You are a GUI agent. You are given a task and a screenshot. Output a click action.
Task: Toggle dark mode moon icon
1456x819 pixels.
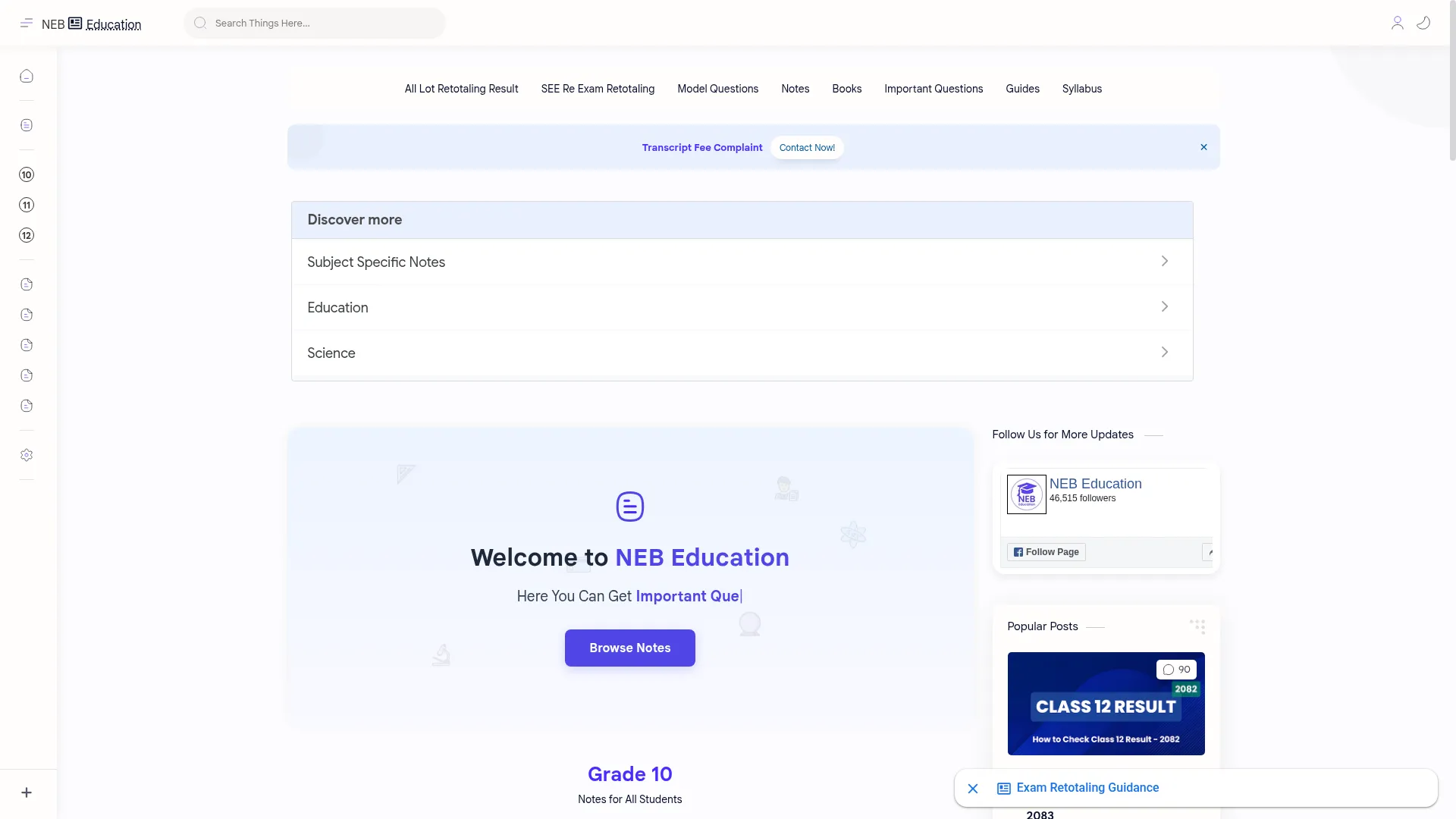(x=1424, y=24)
